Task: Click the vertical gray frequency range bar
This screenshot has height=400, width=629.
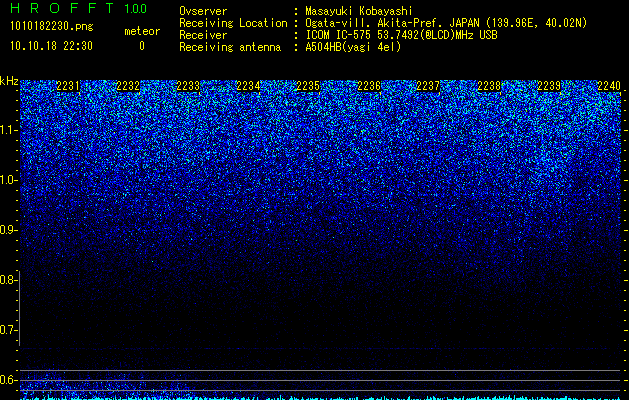Action: (19, 308)
